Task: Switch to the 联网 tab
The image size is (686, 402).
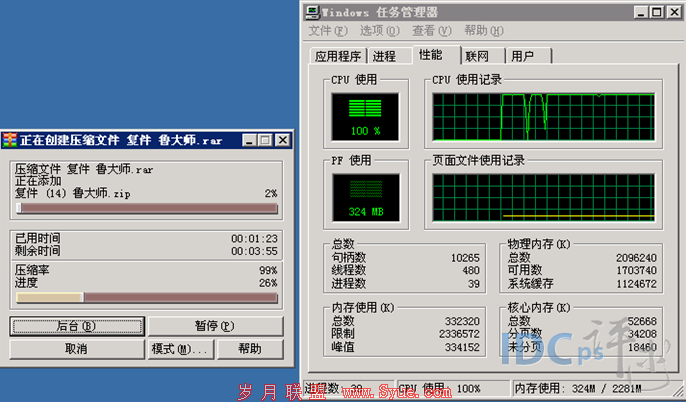Action: pos(483,56)
